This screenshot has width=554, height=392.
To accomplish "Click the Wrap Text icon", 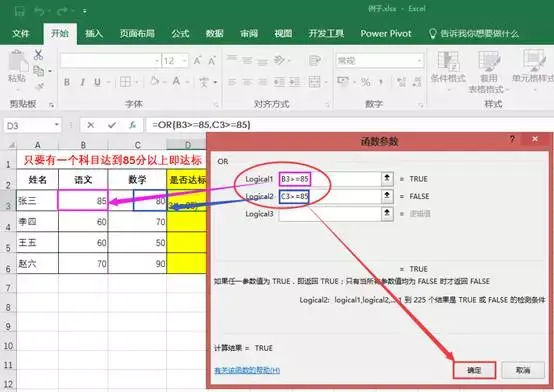I will (x=314, y=60).
